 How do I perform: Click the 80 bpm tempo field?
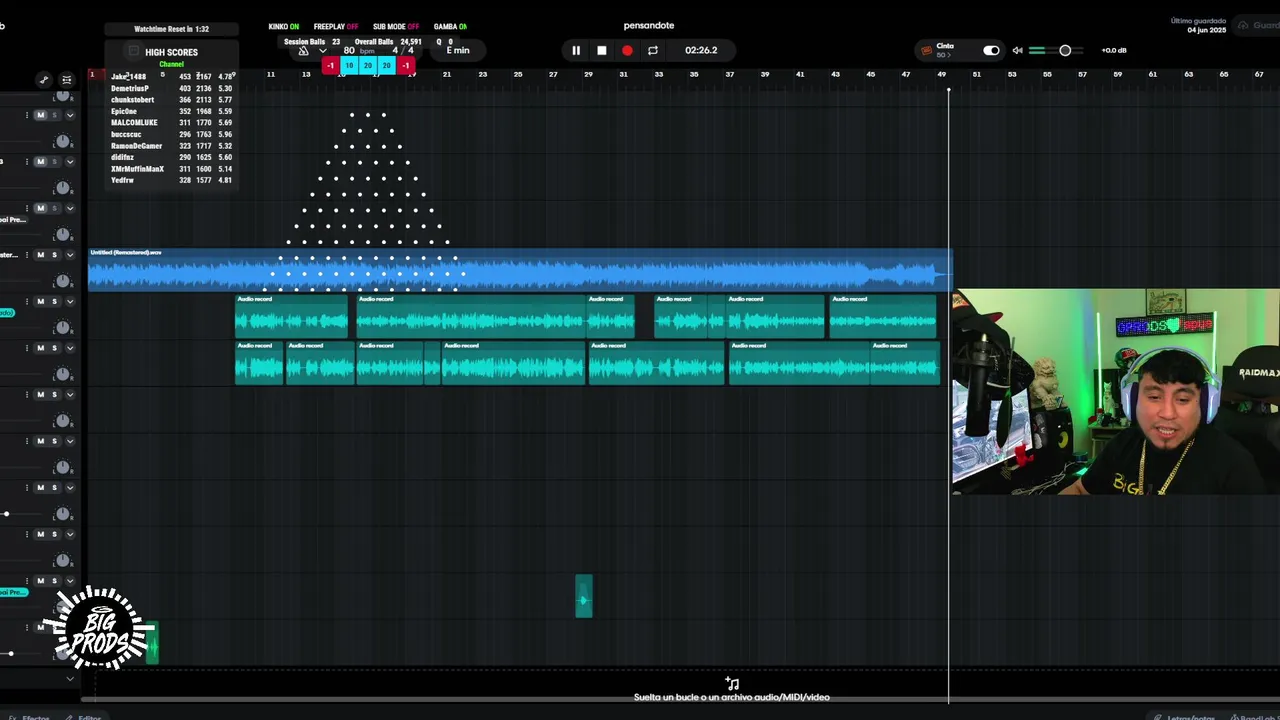pos(357,50)
